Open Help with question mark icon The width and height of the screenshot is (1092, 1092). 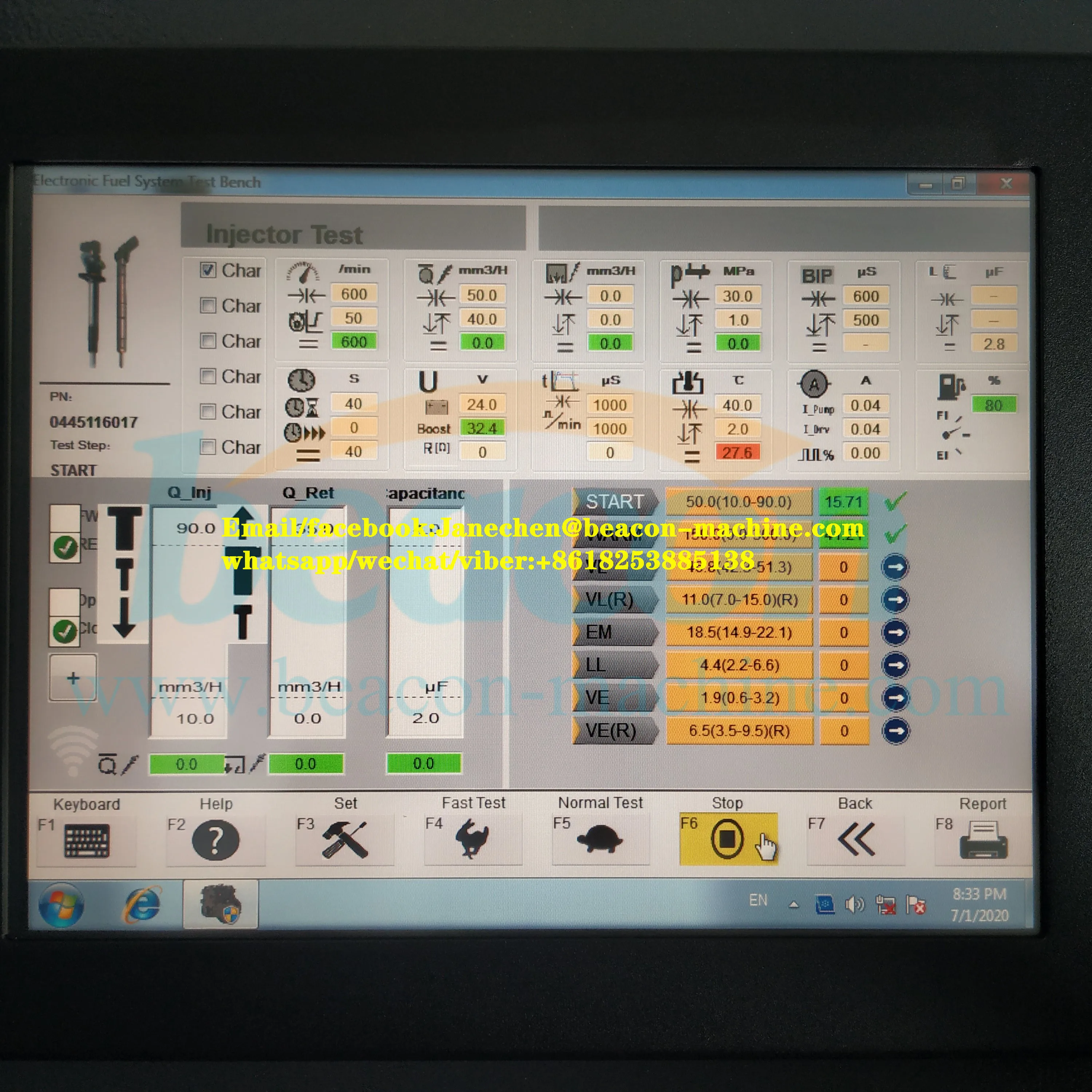215,840
